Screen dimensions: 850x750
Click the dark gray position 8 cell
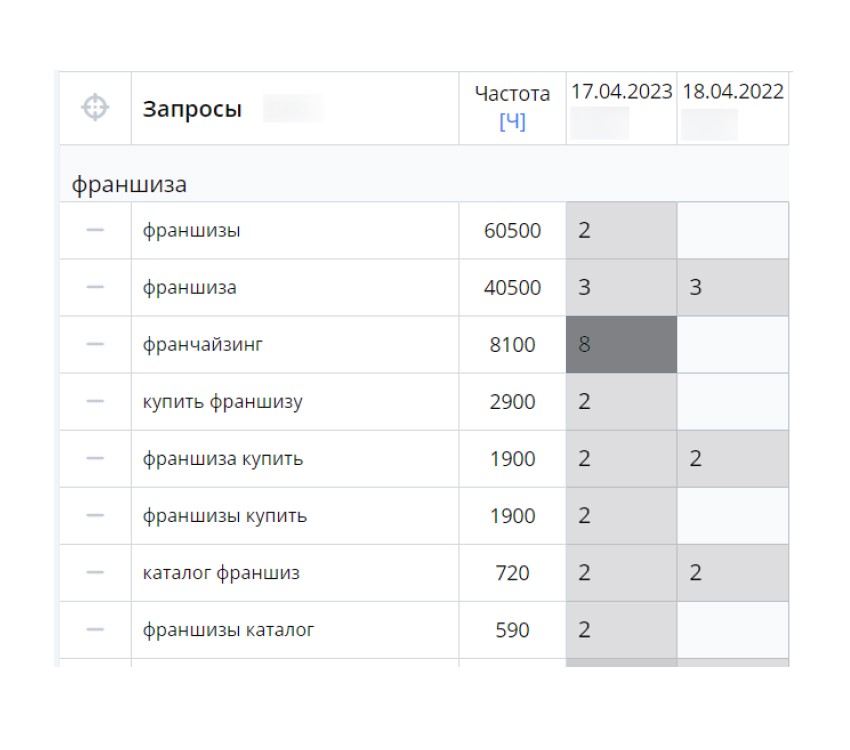click(621, 345)
